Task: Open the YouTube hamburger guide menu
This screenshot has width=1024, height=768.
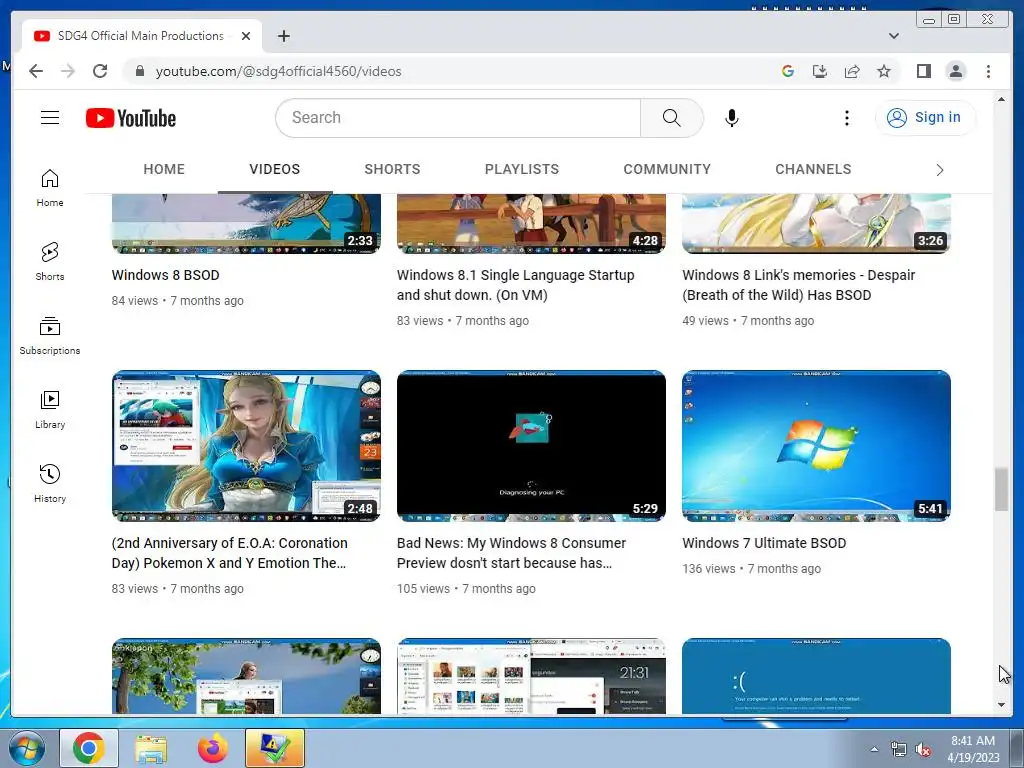Action: click(x=50, y=118)
